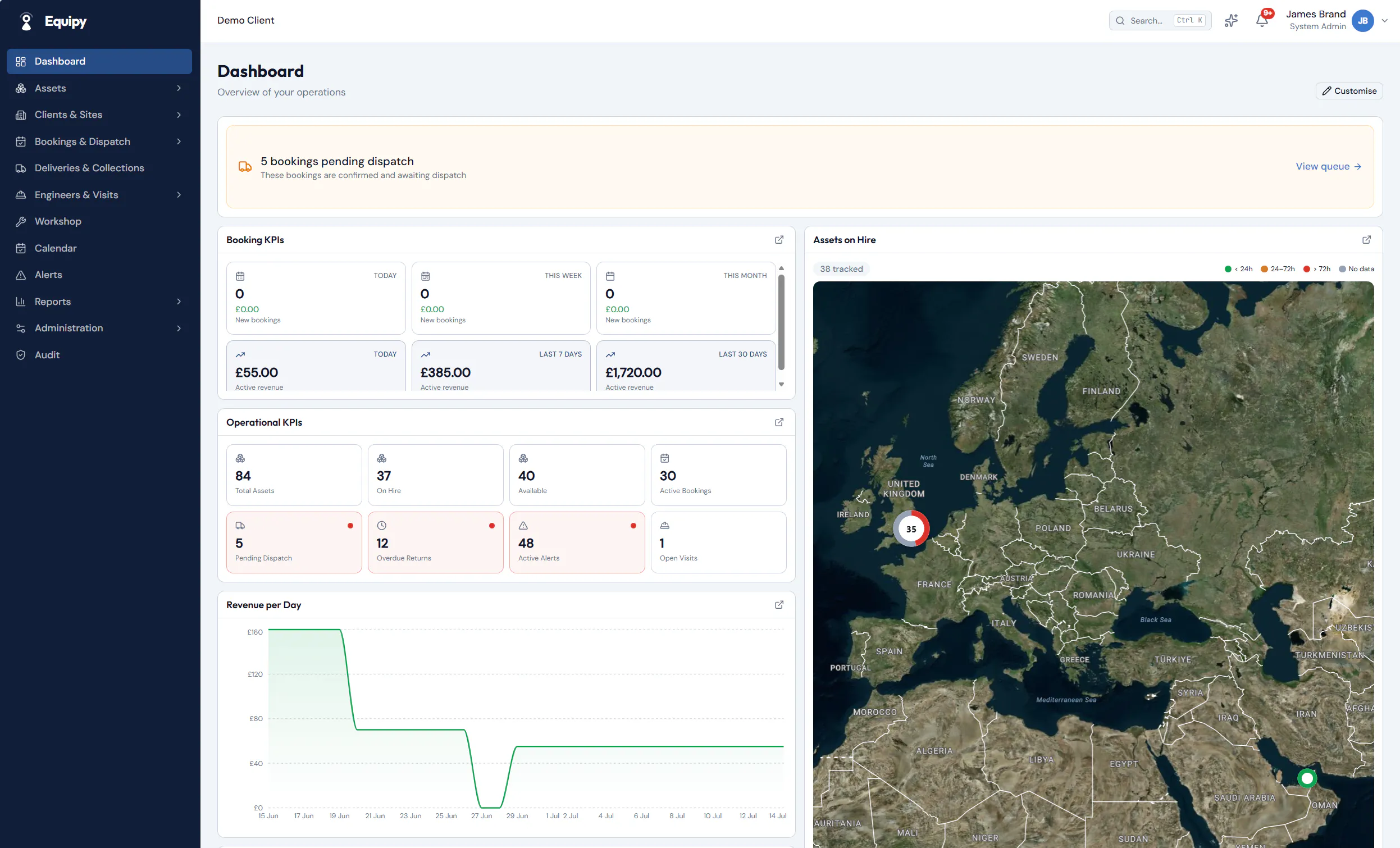
Task: Click the Active Bookings KPI card
Action: click(718, 475)
